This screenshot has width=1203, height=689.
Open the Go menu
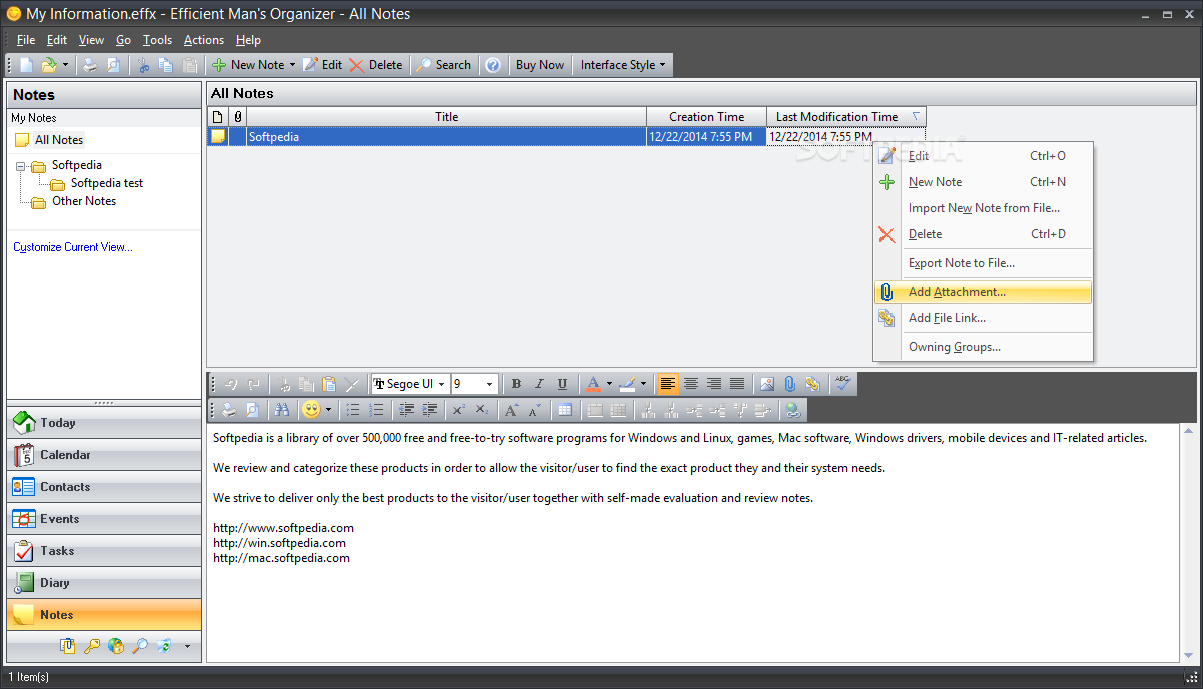point(123,40)
